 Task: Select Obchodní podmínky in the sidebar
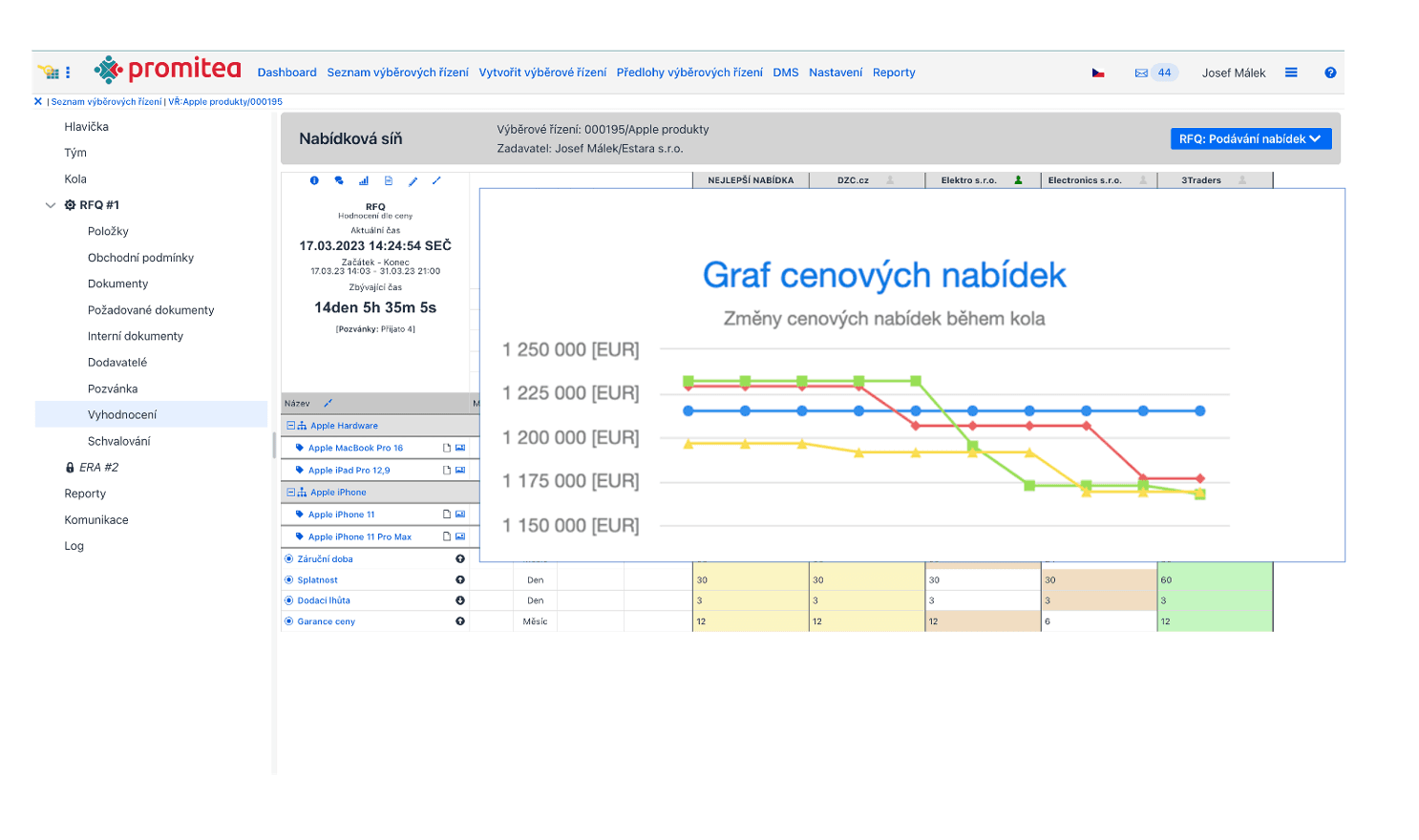[140, 258]
